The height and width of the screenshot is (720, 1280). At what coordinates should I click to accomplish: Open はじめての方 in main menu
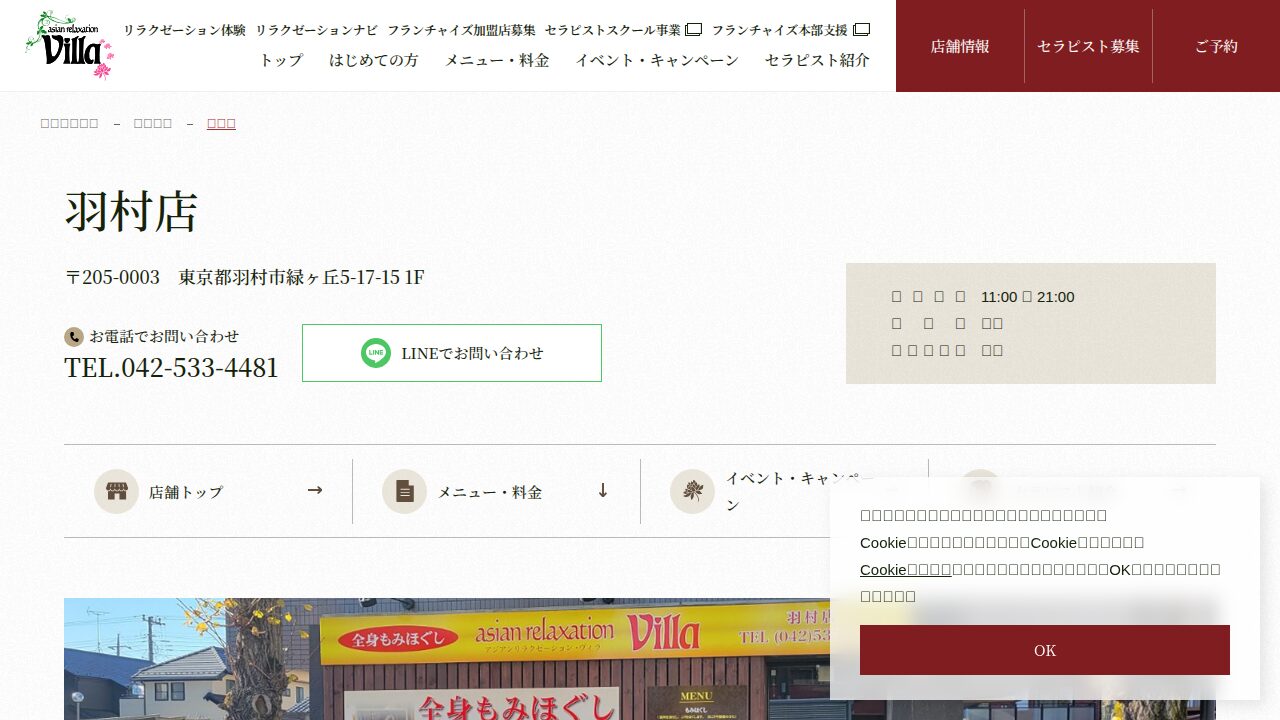(373, 60)
